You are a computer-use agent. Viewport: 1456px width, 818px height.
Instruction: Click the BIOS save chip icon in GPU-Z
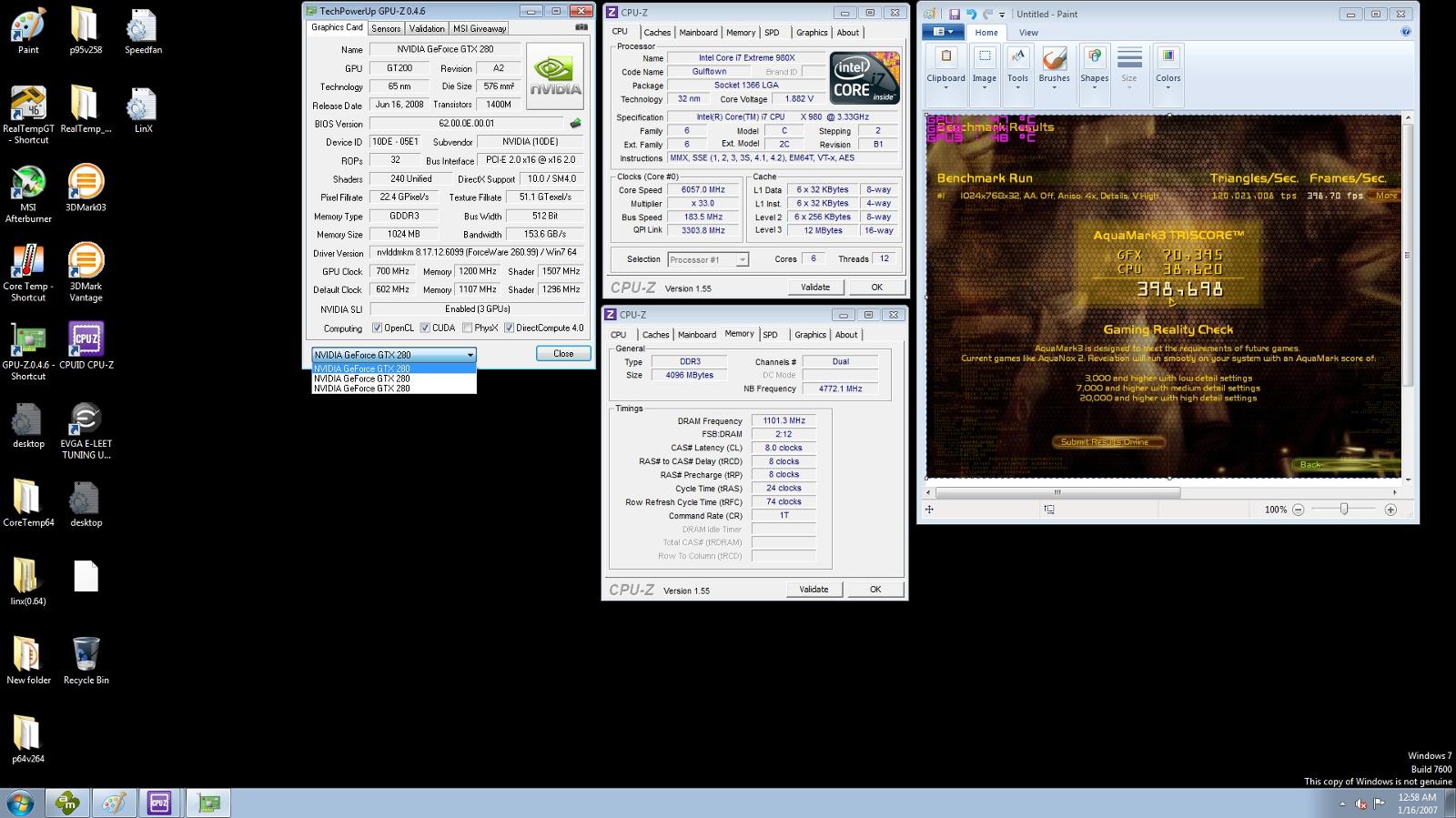tap(575, 123)
